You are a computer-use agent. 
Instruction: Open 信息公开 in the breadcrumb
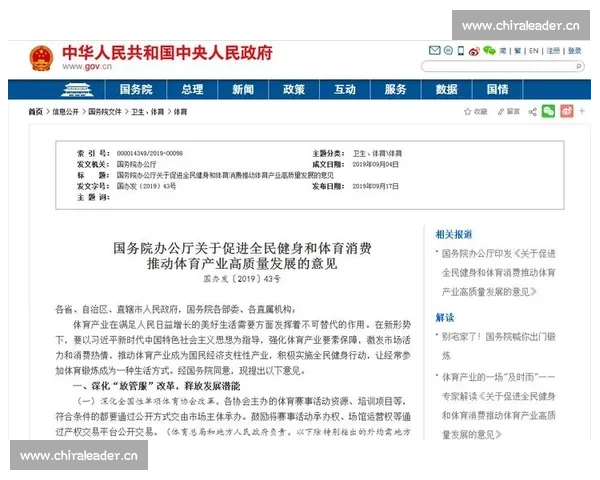point(65,112)
